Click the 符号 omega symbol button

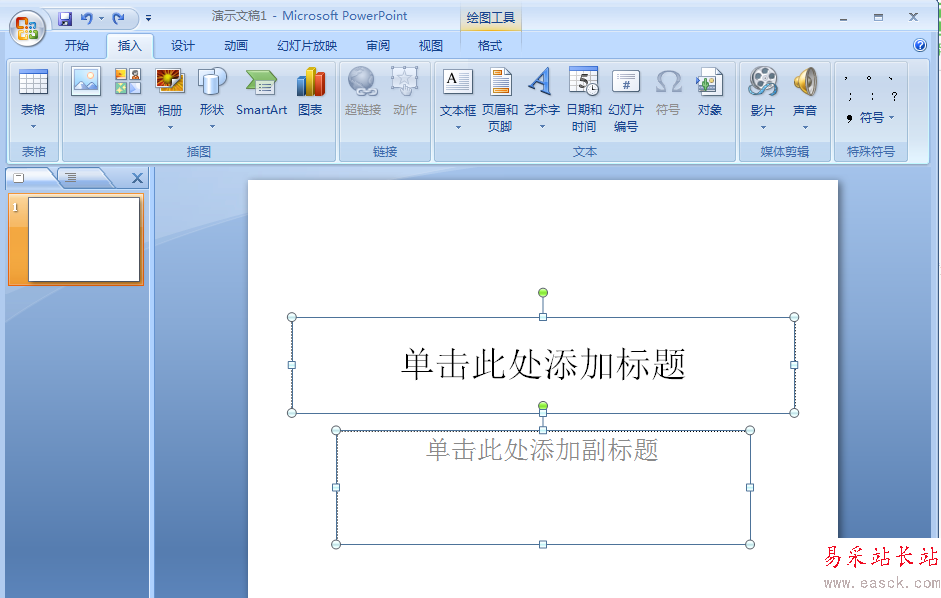pos(668,91)
